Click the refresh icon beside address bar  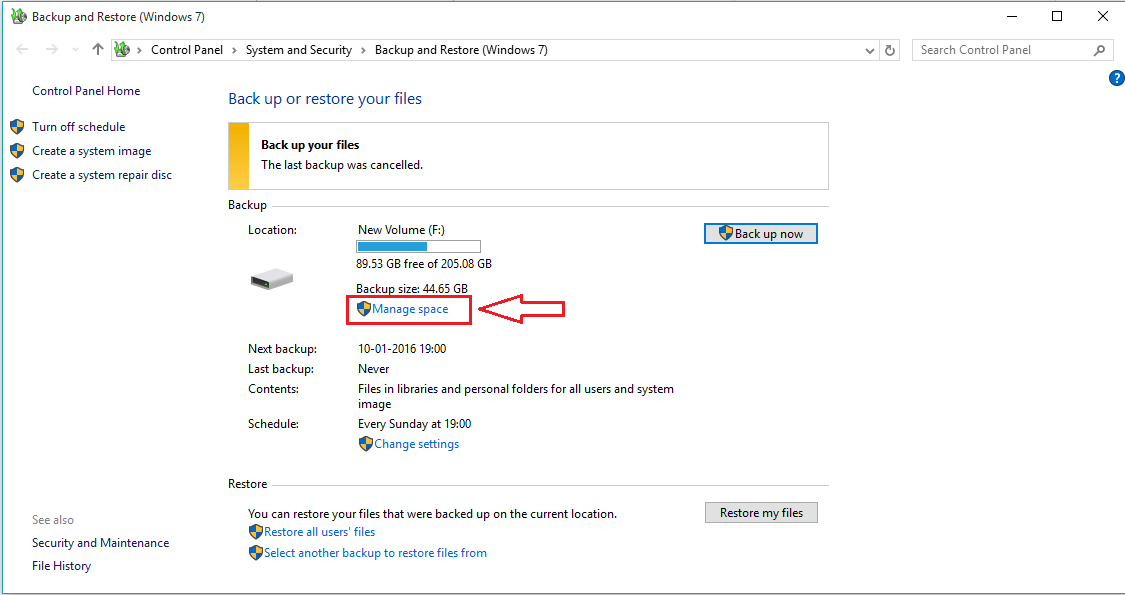point(890,50)
